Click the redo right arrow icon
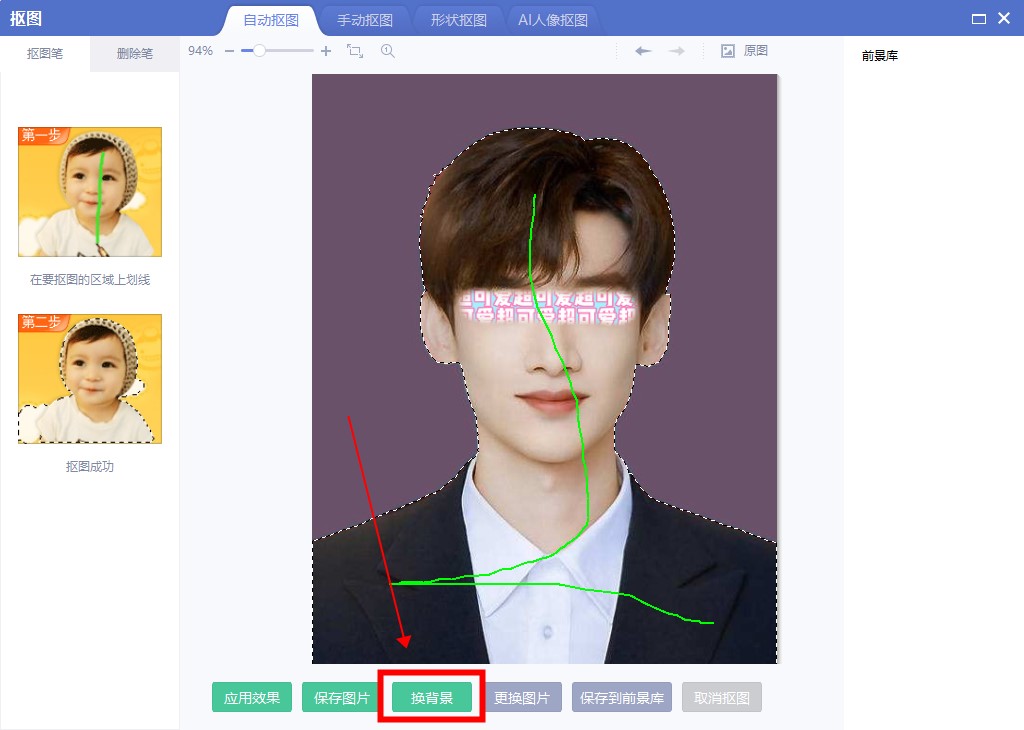The height and width of the screenshot is (730, 1024). (677, 51)
